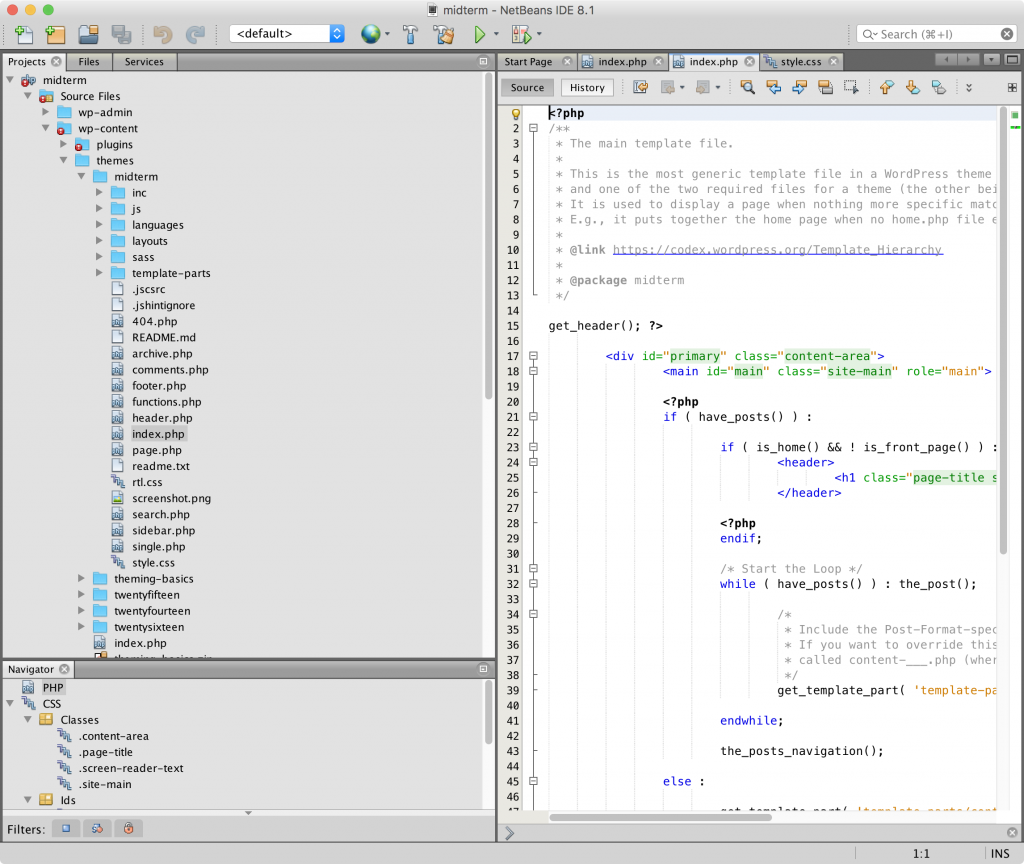Expand the wp-admin folder
The width and height of the screenshot is (1024, 864).
coord(46,112)
